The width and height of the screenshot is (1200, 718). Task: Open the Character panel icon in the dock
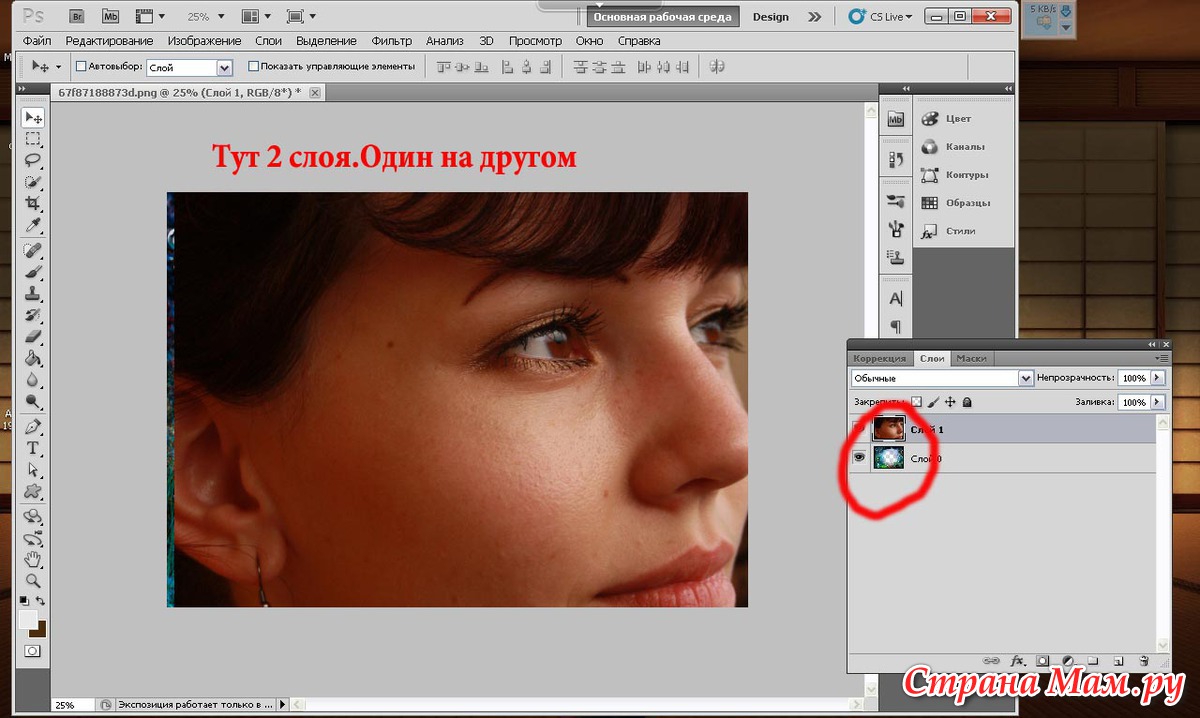click(895, 299)
